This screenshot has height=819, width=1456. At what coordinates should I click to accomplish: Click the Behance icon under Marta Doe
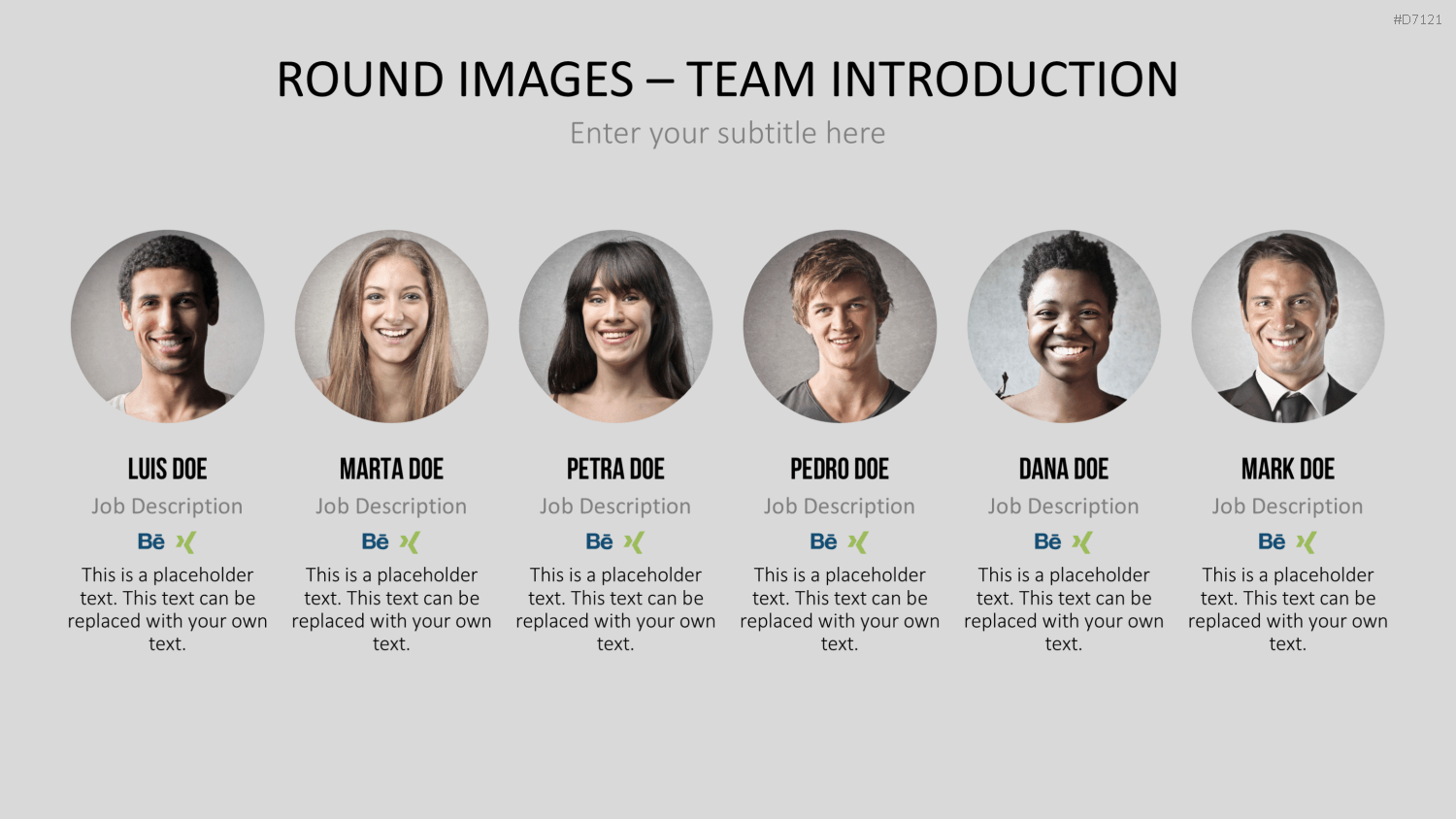(376, 541)
